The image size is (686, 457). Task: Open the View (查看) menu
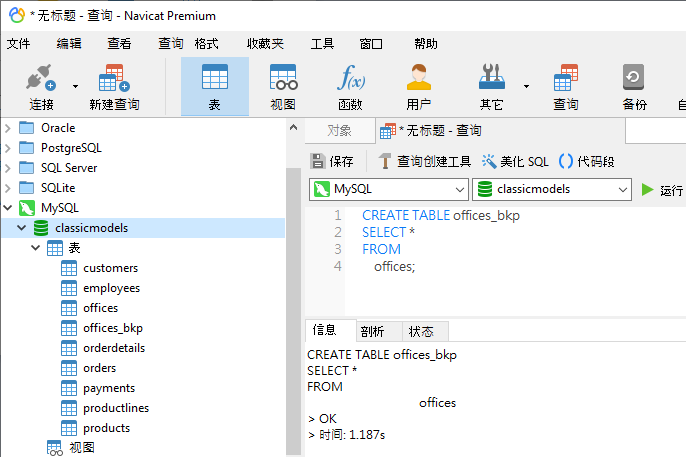119,44
